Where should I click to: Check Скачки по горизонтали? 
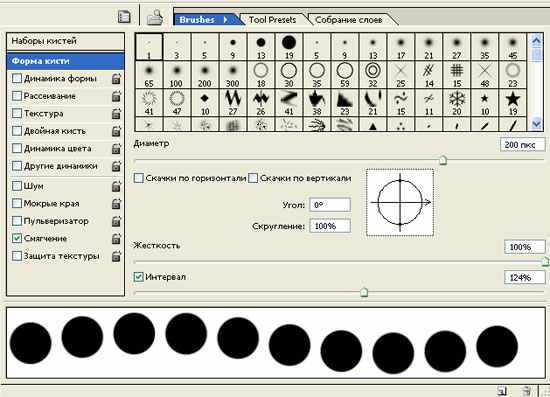tap(139, 178)
